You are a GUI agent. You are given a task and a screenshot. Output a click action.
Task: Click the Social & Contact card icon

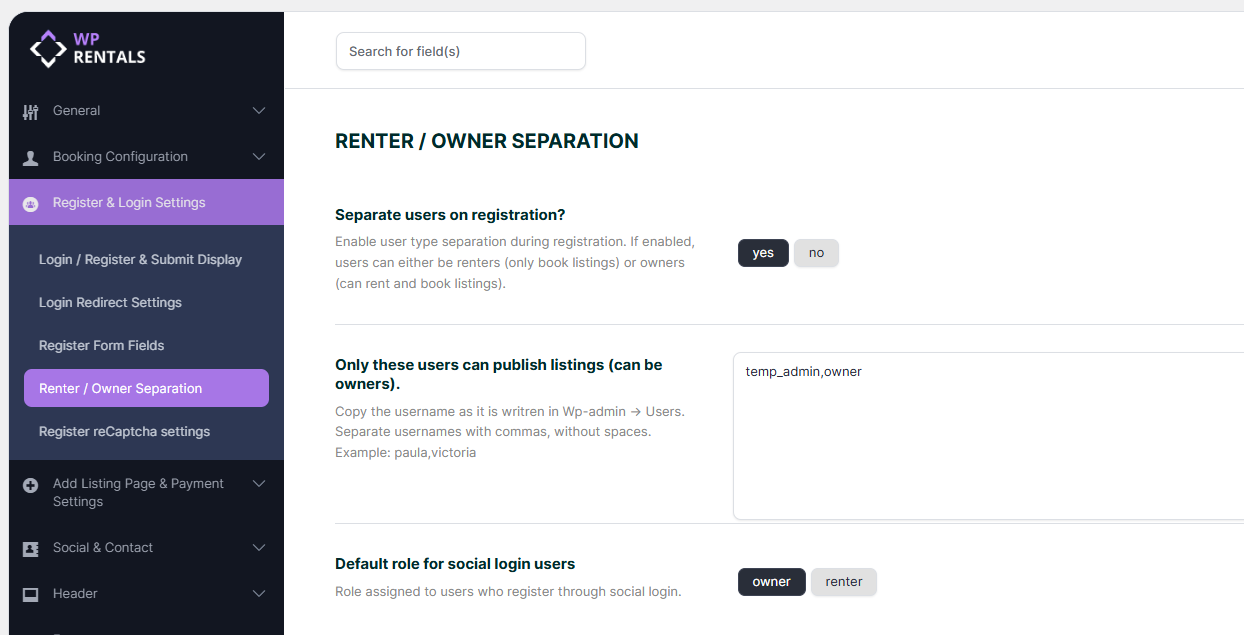pos(30,548)
